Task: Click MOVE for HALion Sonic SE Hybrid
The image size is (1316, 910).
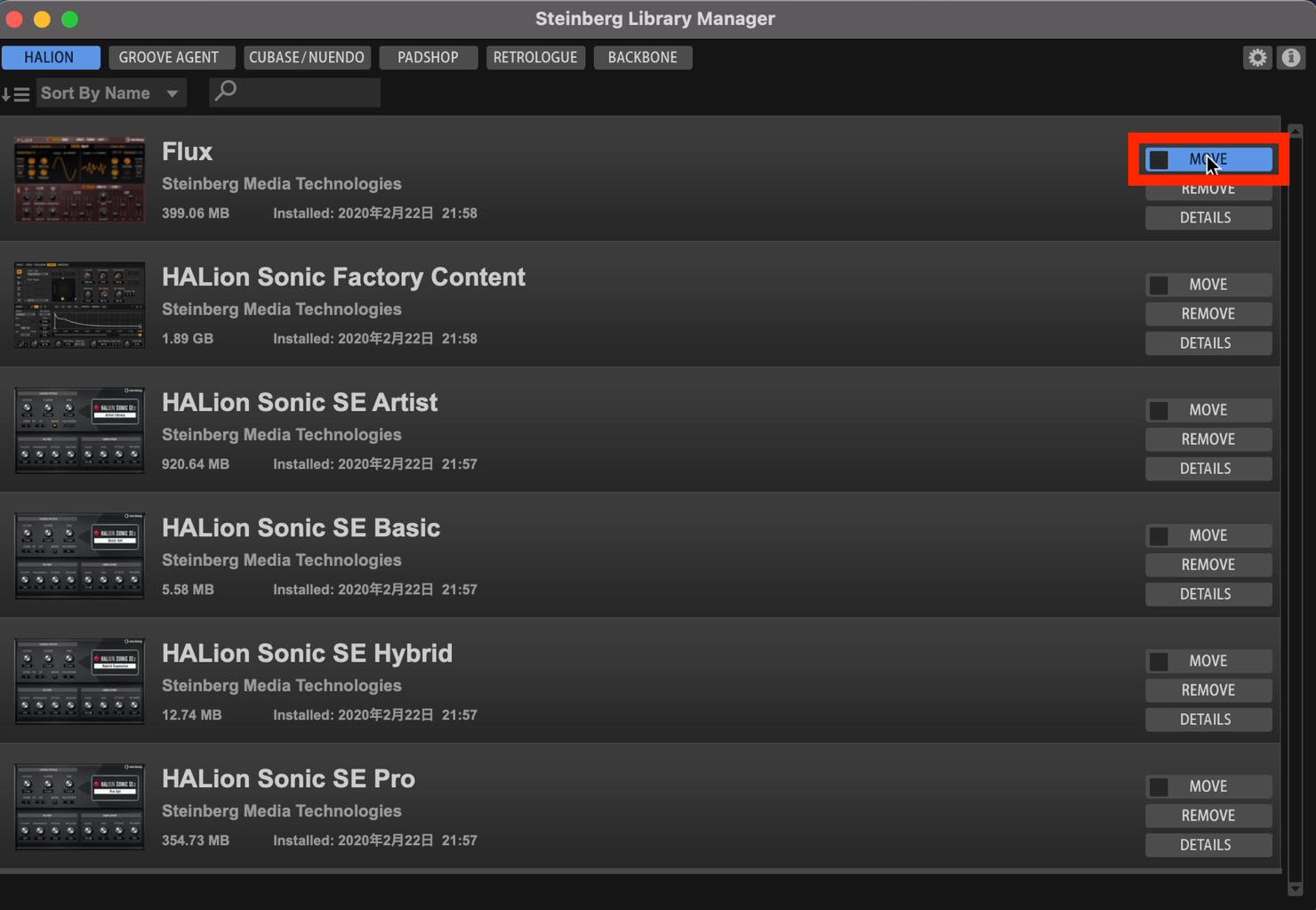Action: (x=1208, y=661)
